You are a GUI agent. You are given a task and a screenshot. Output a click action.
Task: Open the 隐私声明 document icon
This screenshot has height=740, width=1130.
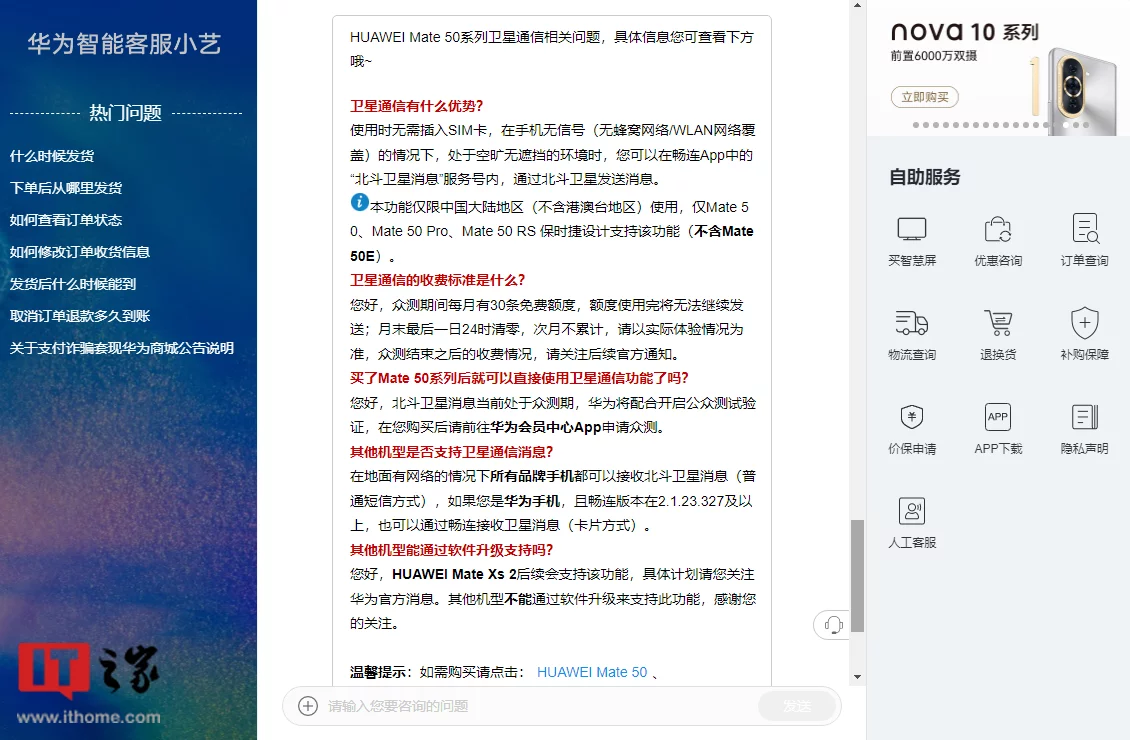point(1085,416)
